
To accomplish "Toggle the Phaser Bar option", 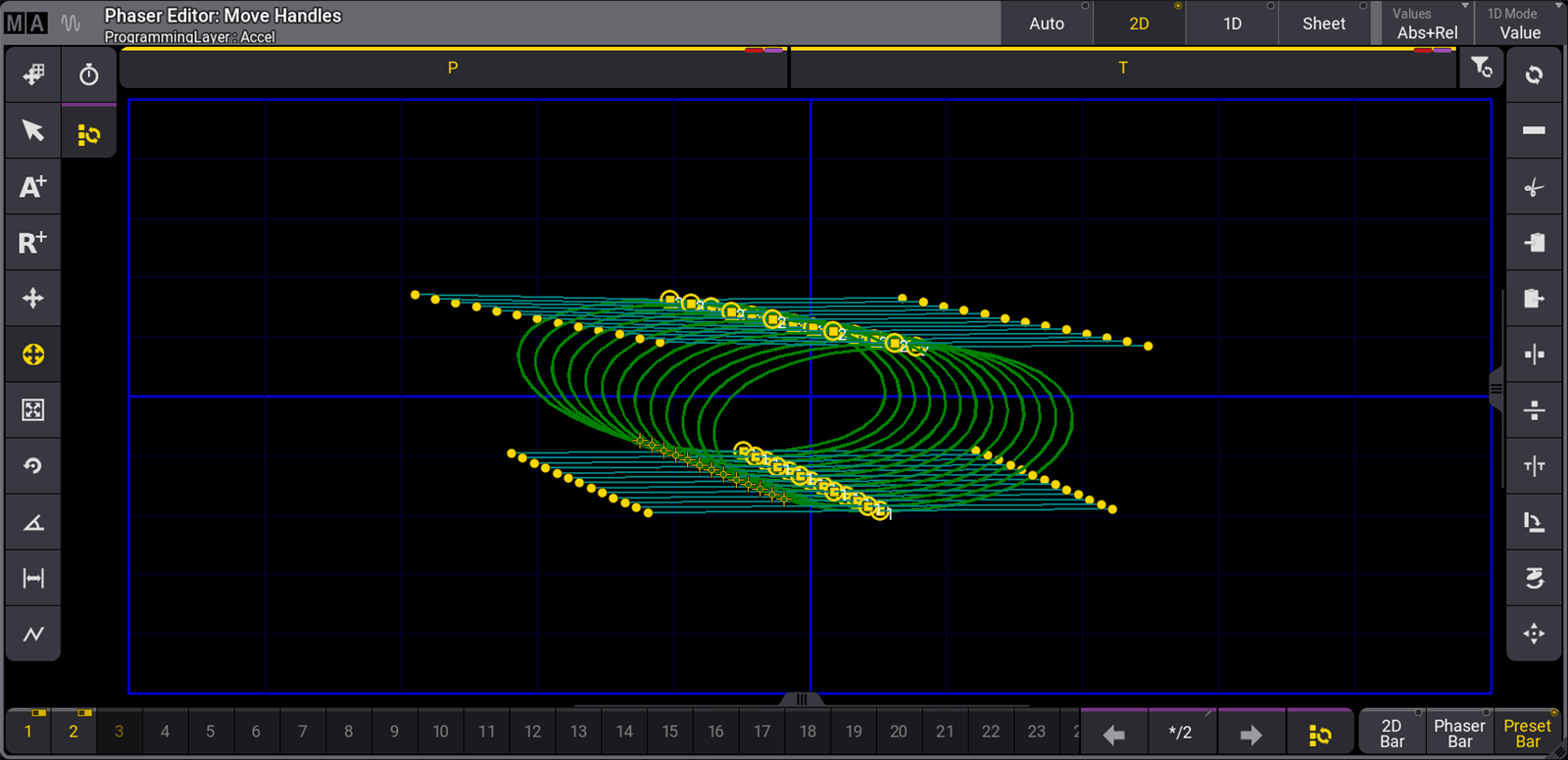I will pos(1459,733).
